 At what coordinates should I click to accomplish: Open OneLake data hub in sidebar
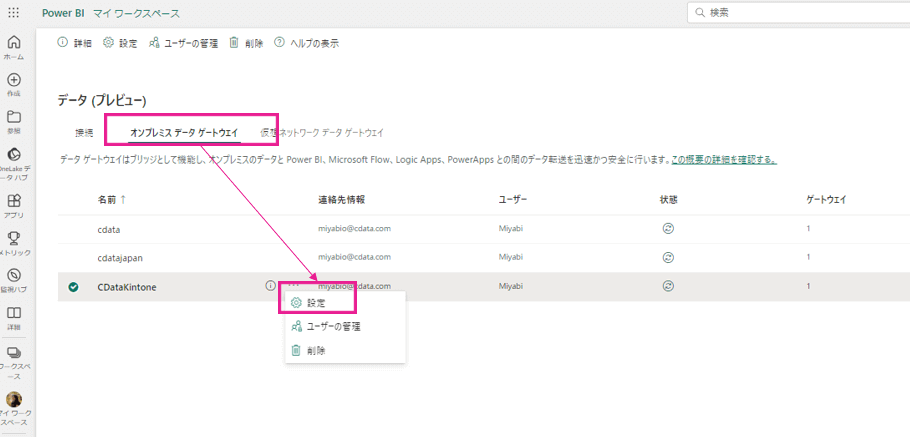14,163
